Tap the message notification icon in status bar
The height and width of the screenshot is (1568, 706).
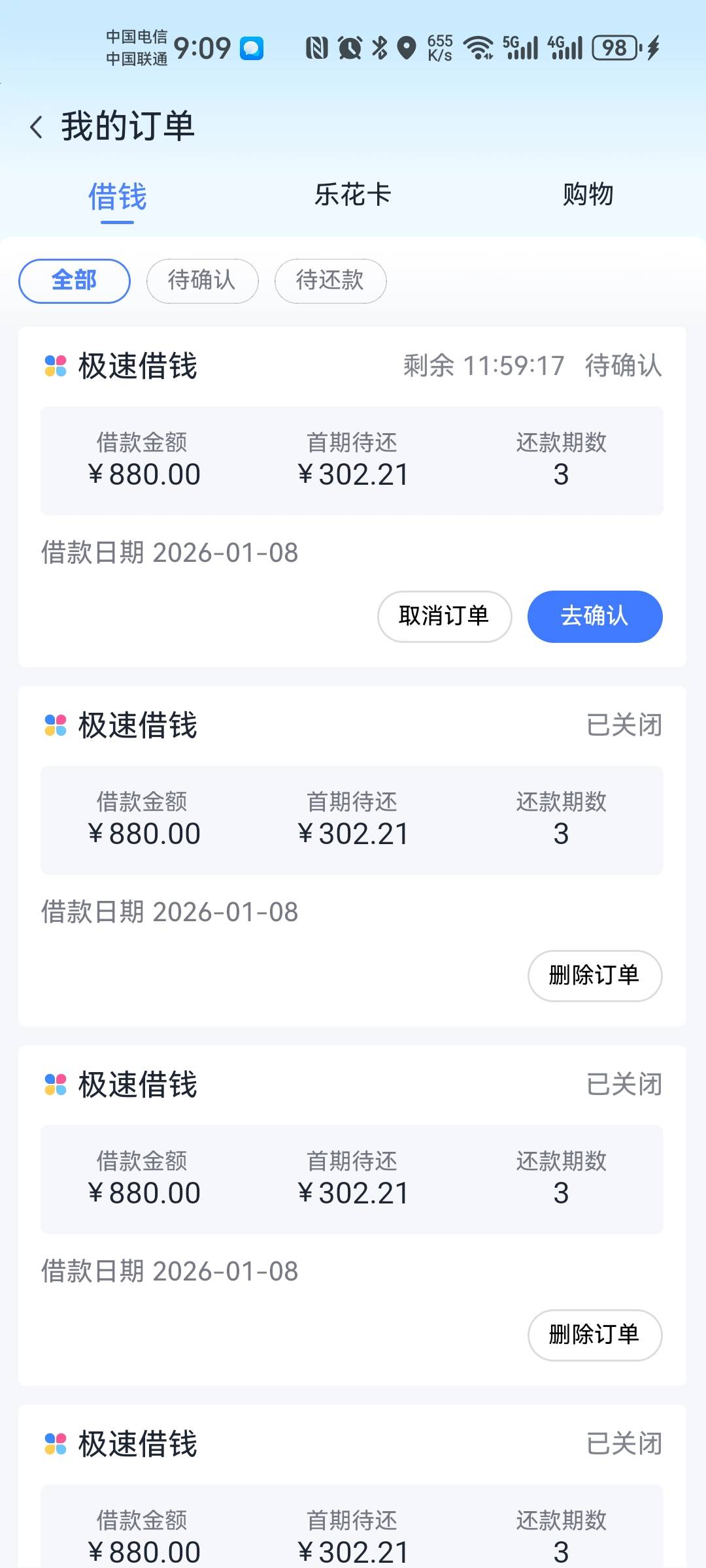click(252, 48)
